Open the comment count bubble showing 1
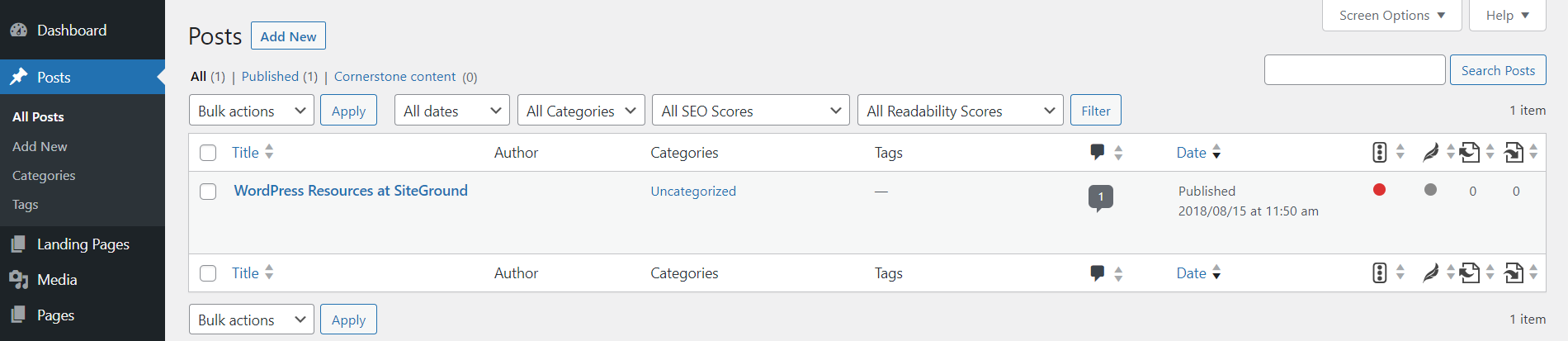1568x341 pixels. click(x=1100, y=197)
